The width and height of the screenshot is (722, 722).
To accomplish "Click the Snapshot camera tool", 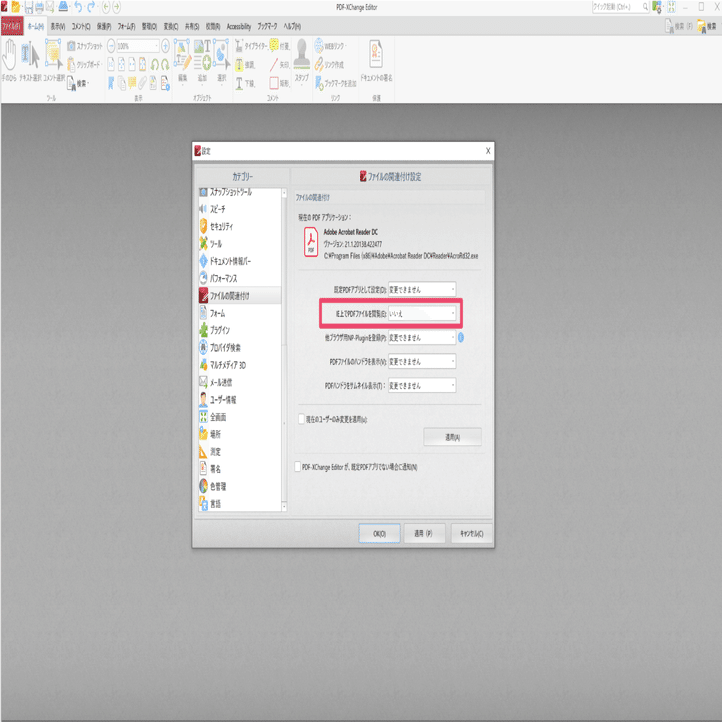I will point(84,46).
